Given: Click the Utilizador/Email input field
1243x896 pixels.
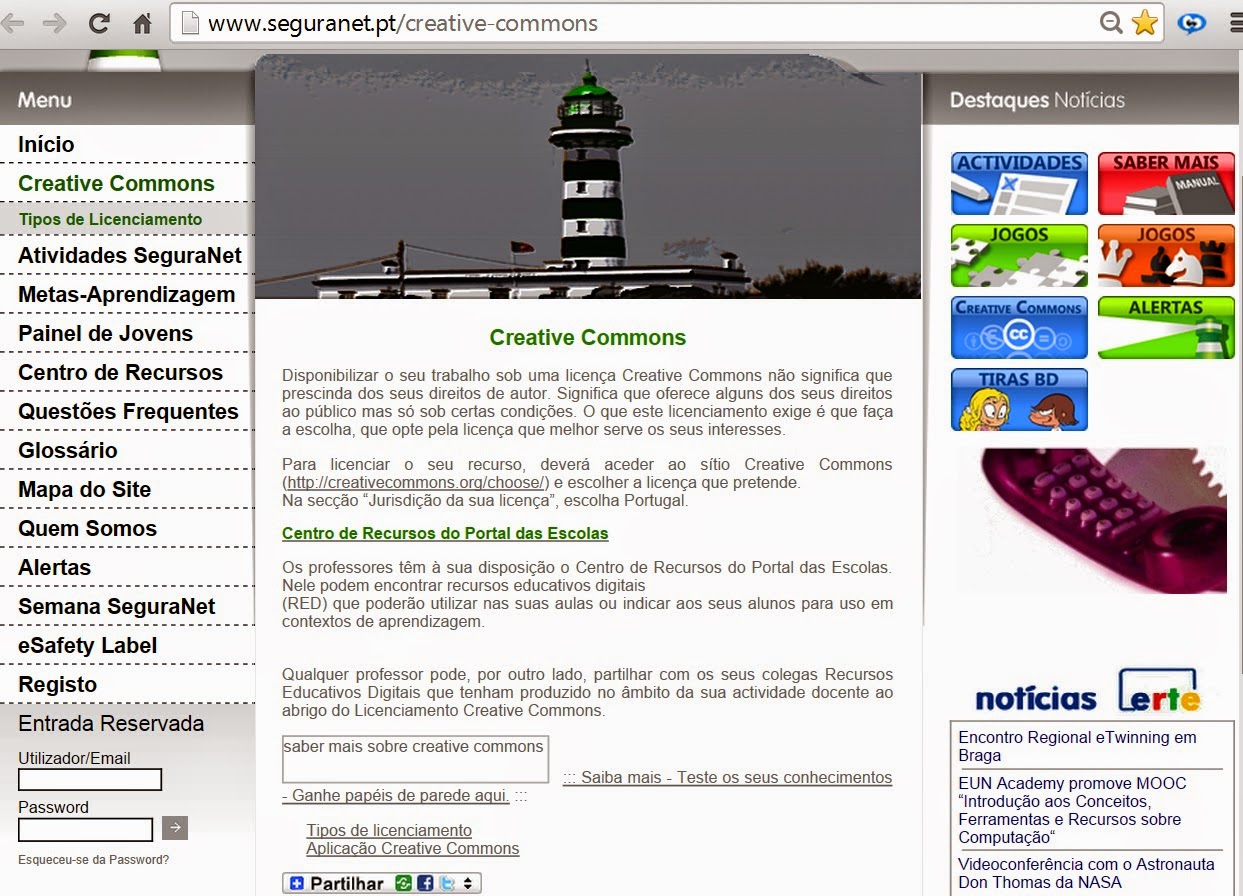Looking at the screenshot, I should [x=90, y=780].
